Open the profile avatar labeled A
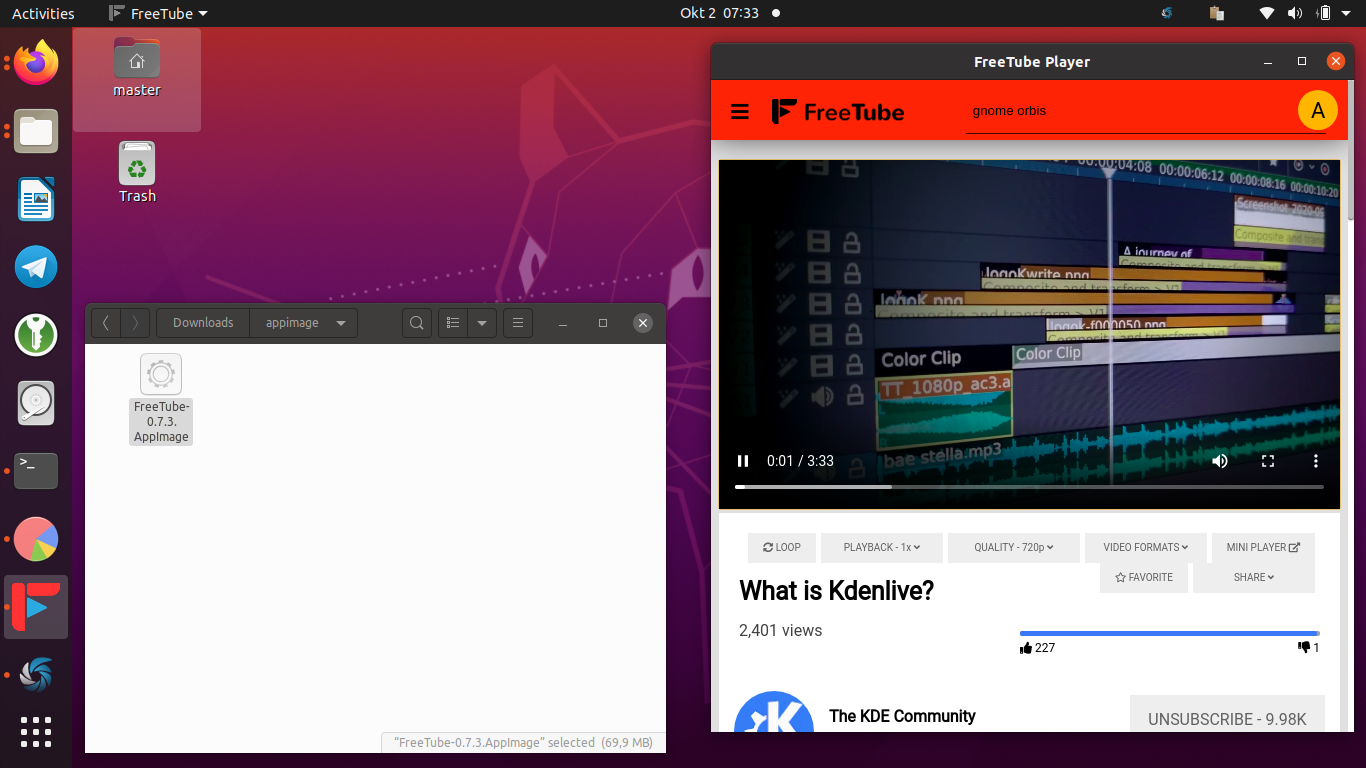 1317,110
